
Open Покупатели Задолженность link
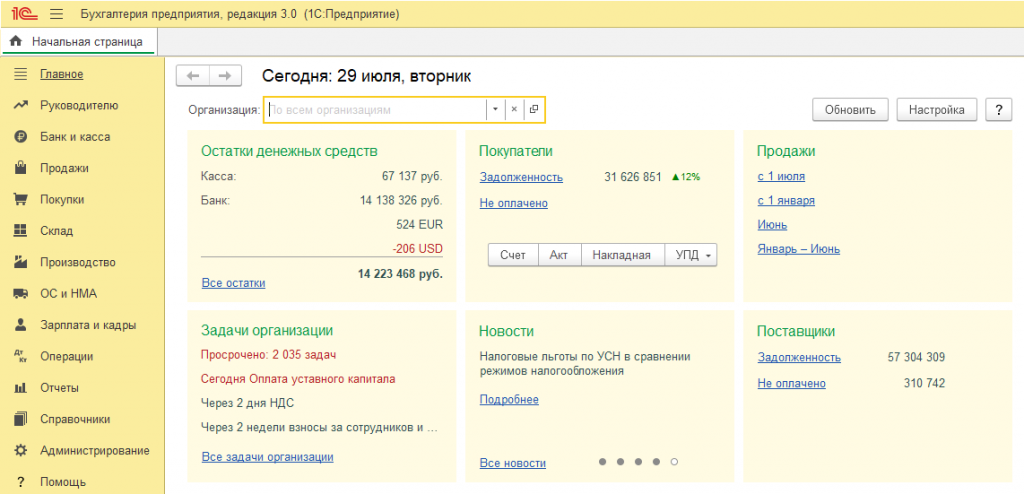pyautogui.click(x=521, y=177)
